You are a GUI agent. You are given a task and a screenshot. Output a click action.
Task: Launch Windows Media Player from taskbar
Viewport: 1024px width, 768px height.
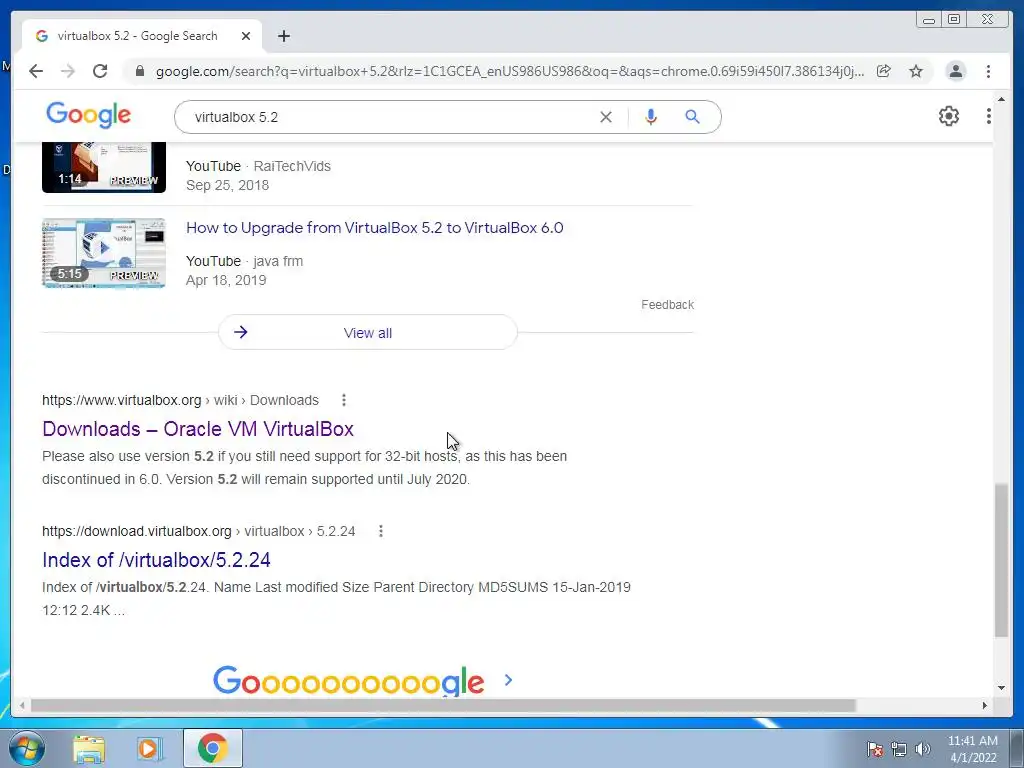[150, 749]
